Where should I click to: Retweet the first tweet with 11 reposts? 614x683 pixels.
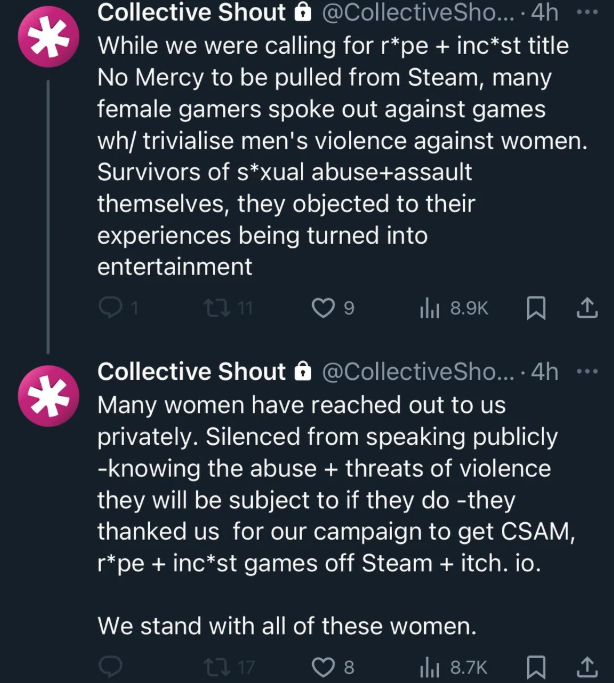(x=209, y=309)
